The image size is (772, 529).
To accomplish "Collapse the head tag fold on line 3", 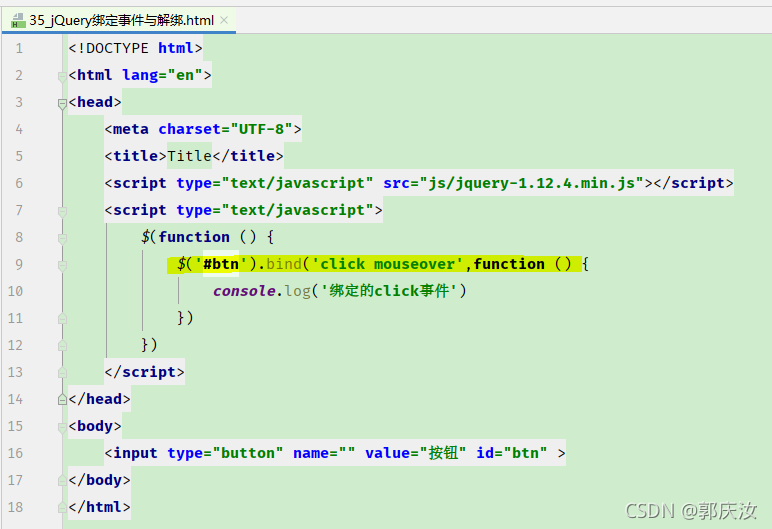I will click(62, 104).
